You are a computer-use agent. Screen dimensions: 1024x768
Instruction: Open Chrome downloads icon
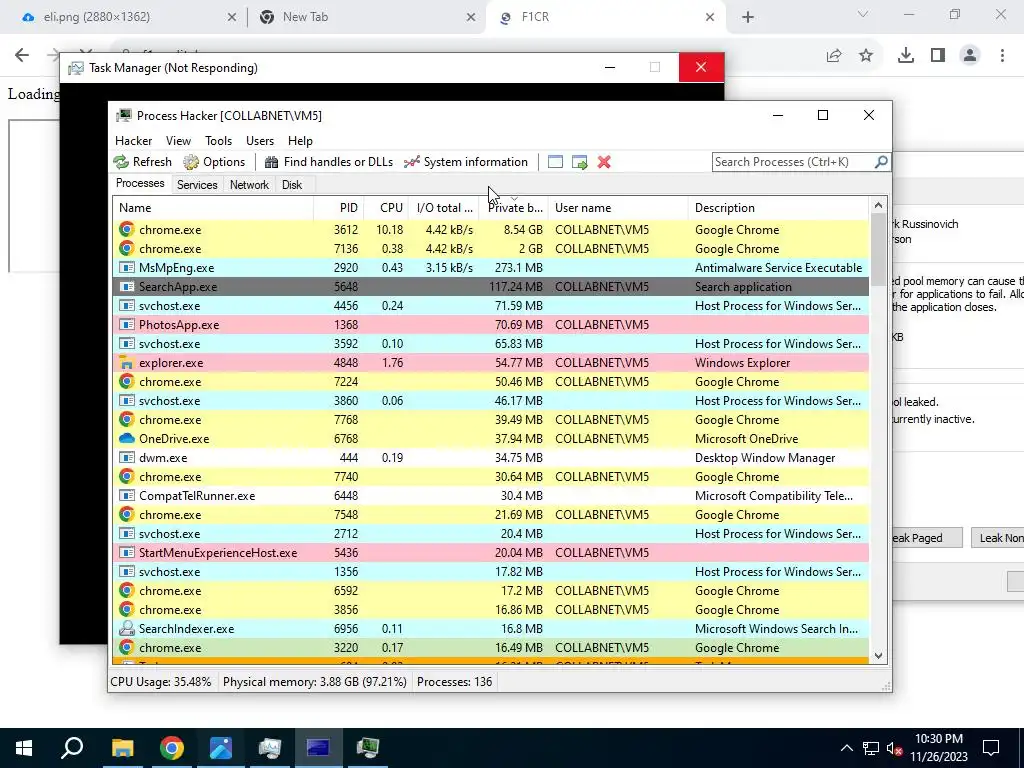click(x=906, y=56)
